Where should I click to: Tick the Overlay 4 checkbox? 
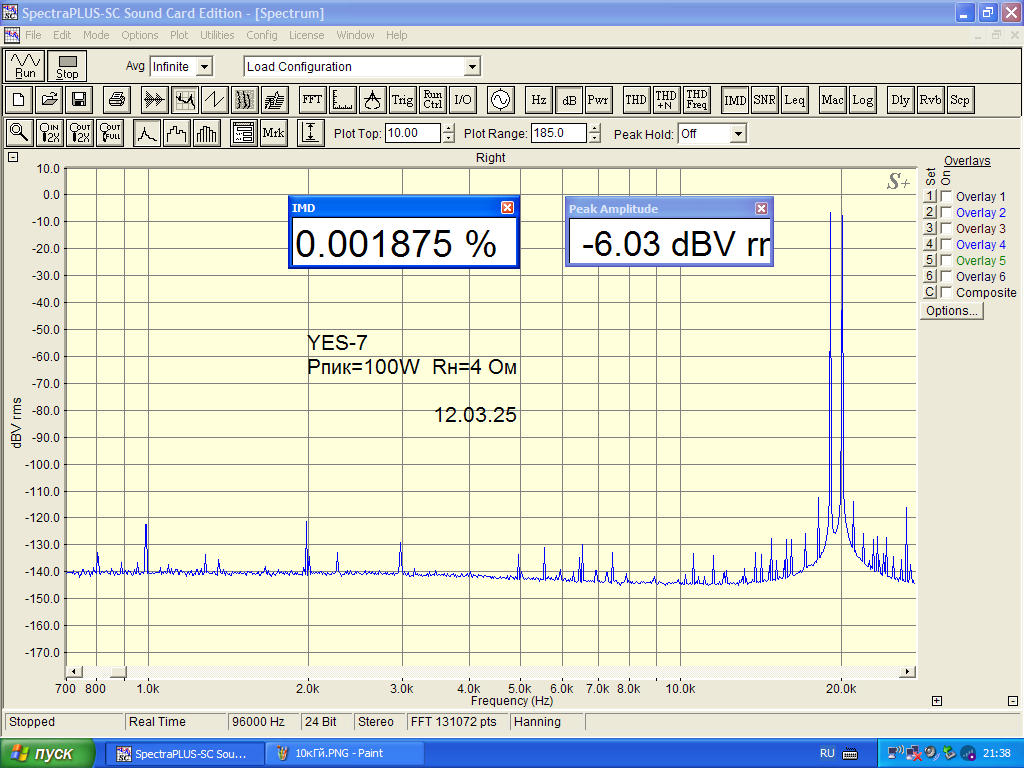(946, 245)
